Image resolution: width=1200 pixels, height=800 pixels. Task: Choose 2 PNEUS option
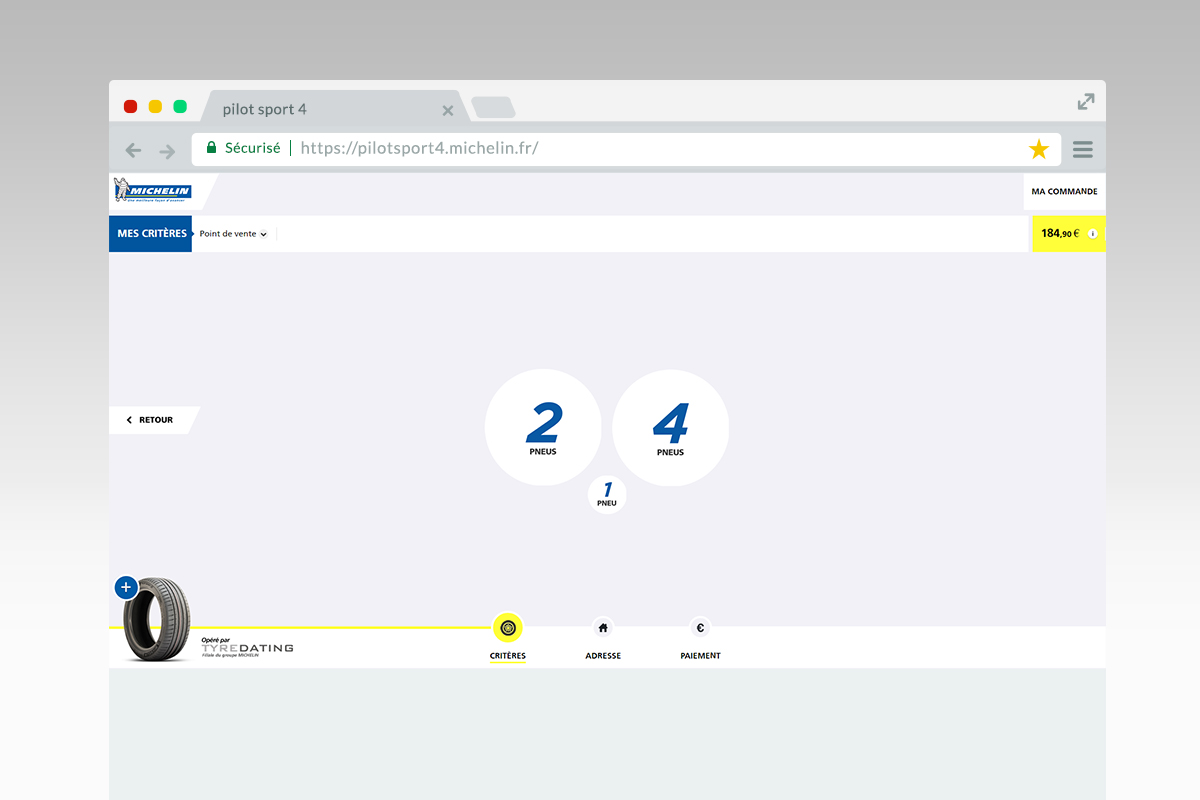(543, 428)
